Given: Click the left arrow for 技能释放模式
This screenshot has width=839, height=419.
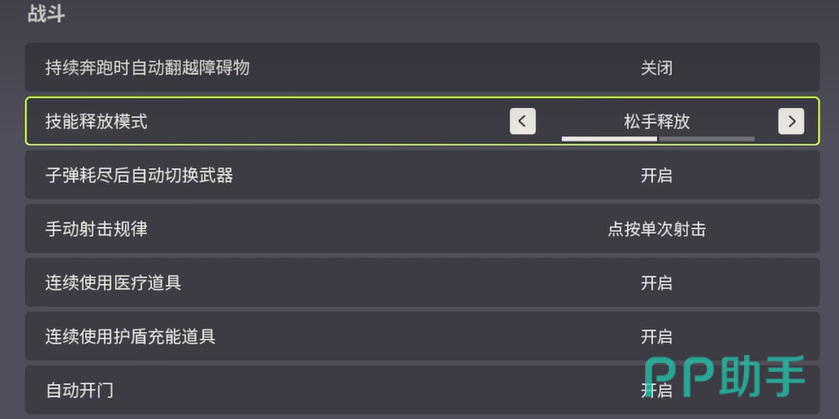Looking at the screenshot, I should pos(522,122).
